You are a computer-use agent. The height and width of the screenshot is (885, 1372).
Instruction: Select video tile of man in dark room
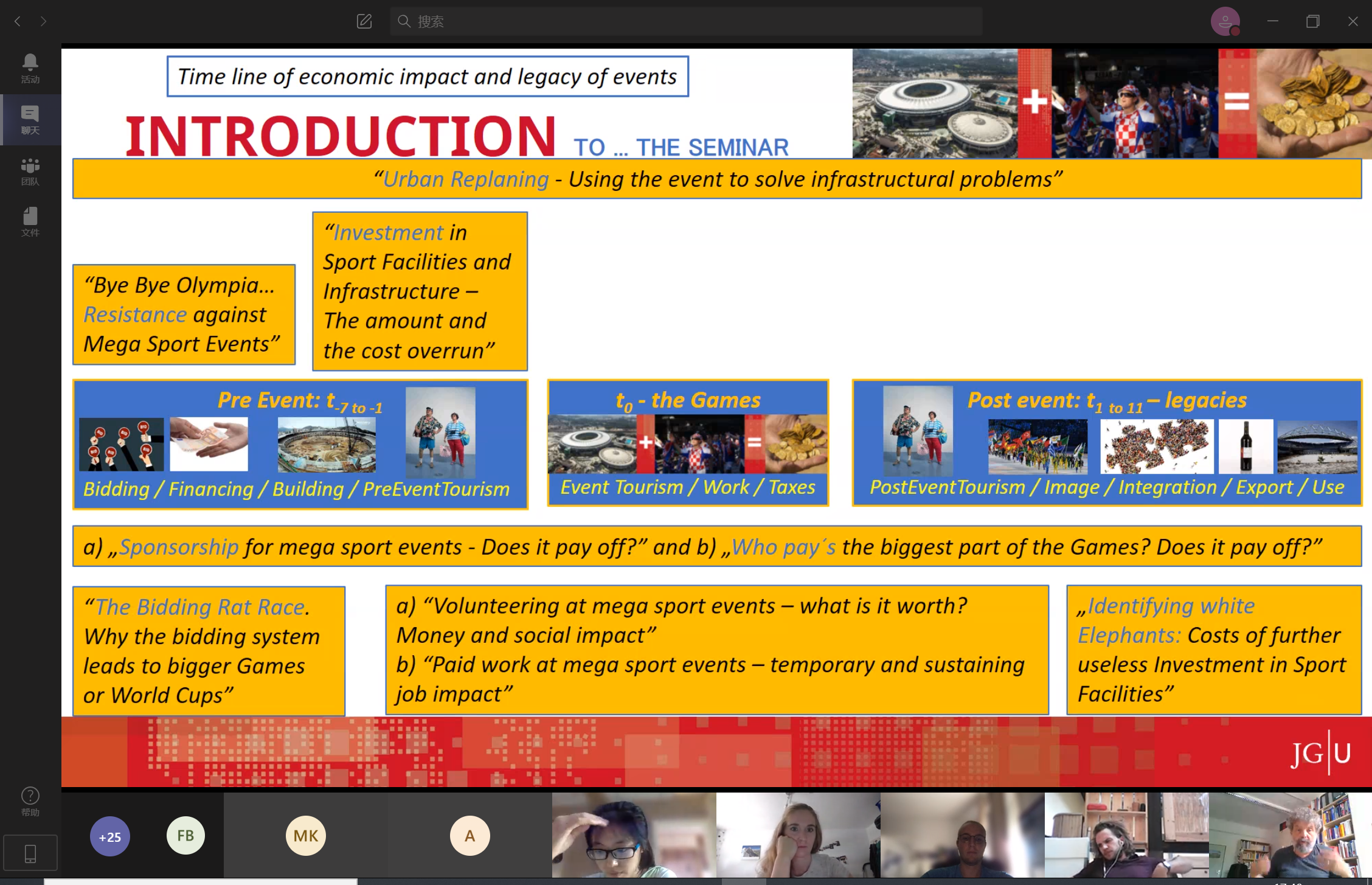(963, 835)
